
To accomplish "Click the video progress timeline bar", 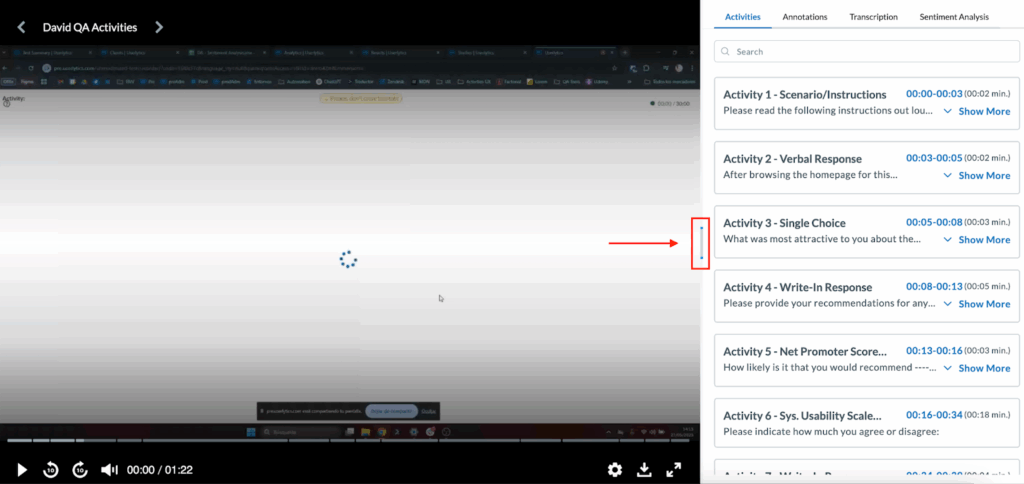I will coord(350,441).
